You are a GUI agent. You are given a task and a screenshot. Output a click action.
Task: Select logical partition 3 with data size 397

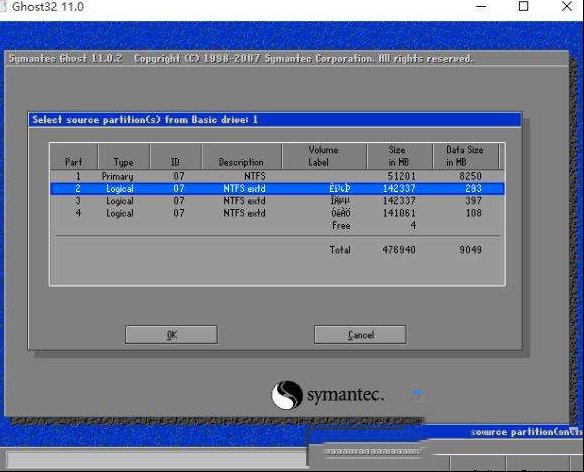coord(277,201)
